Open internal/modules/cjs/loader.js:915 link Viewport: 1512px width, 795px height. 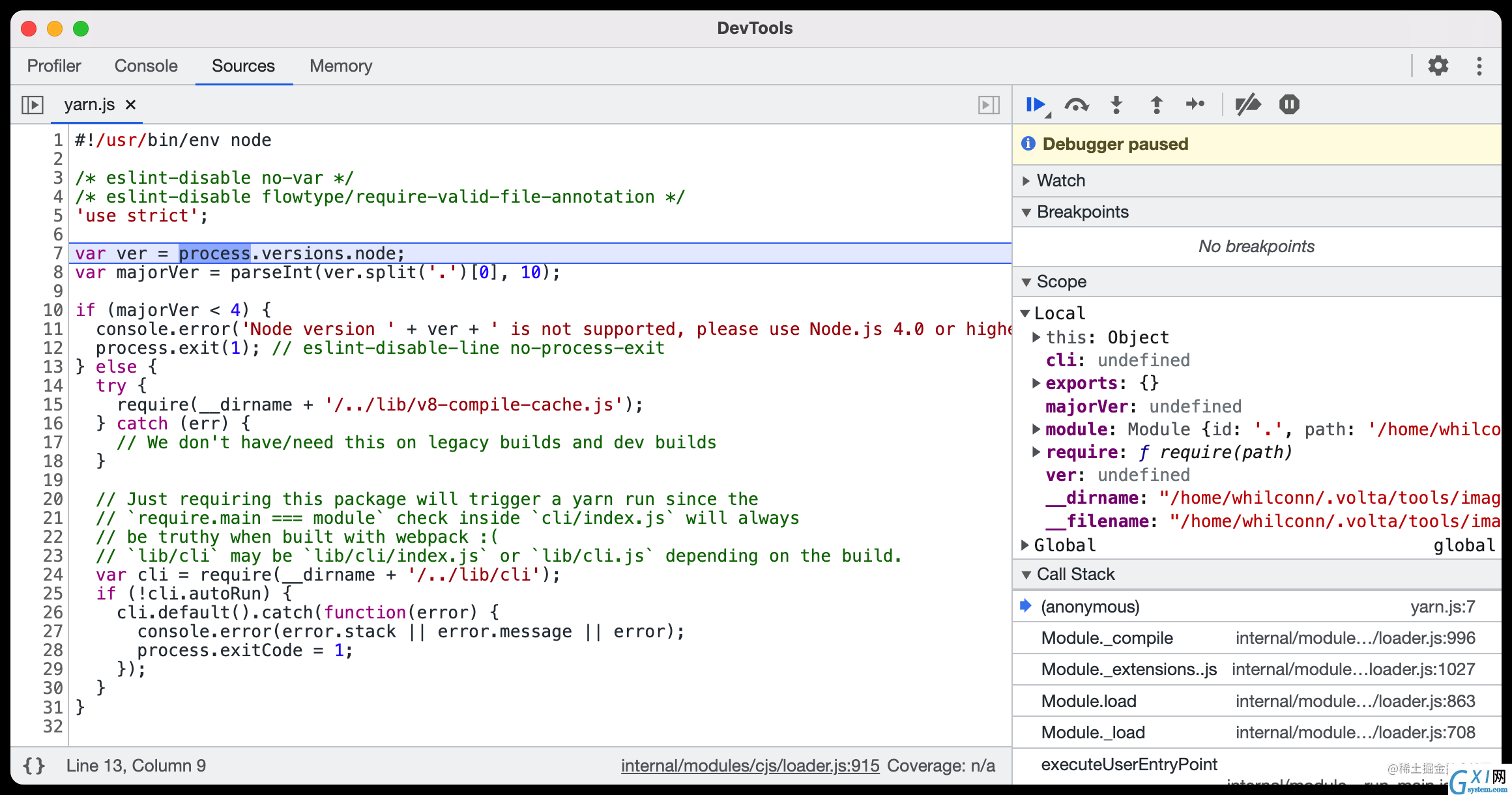750,766
